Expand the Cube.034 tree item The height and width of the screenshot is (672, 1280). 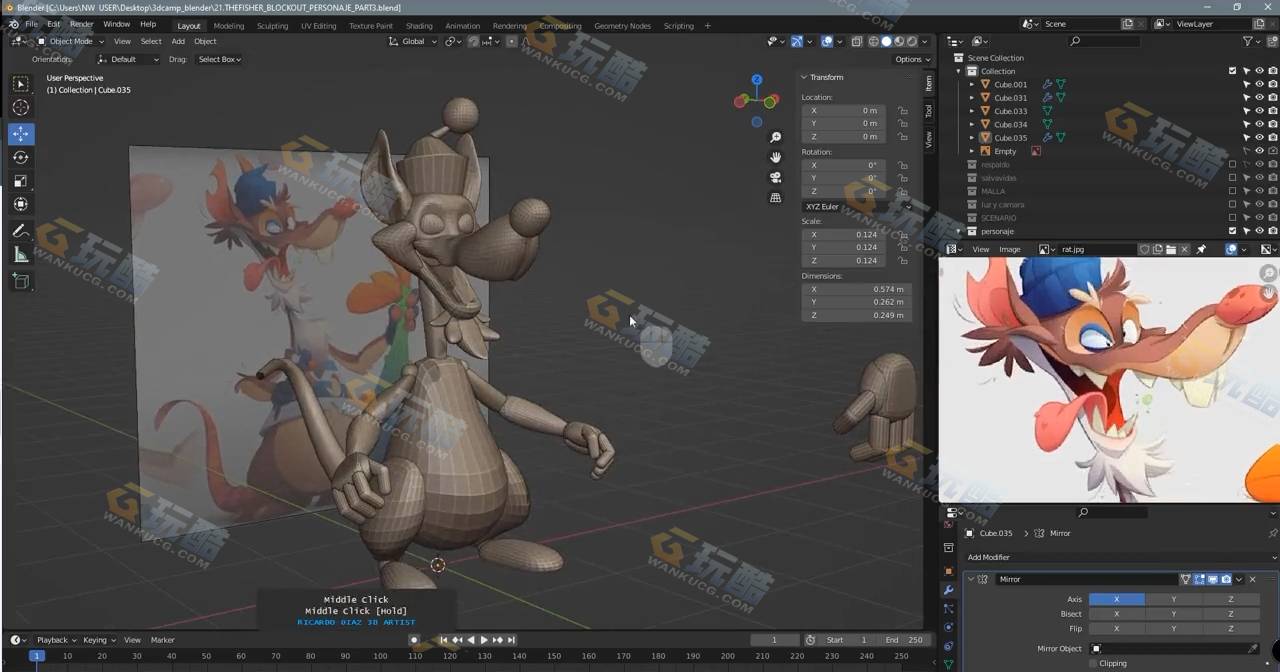(971, 124)
